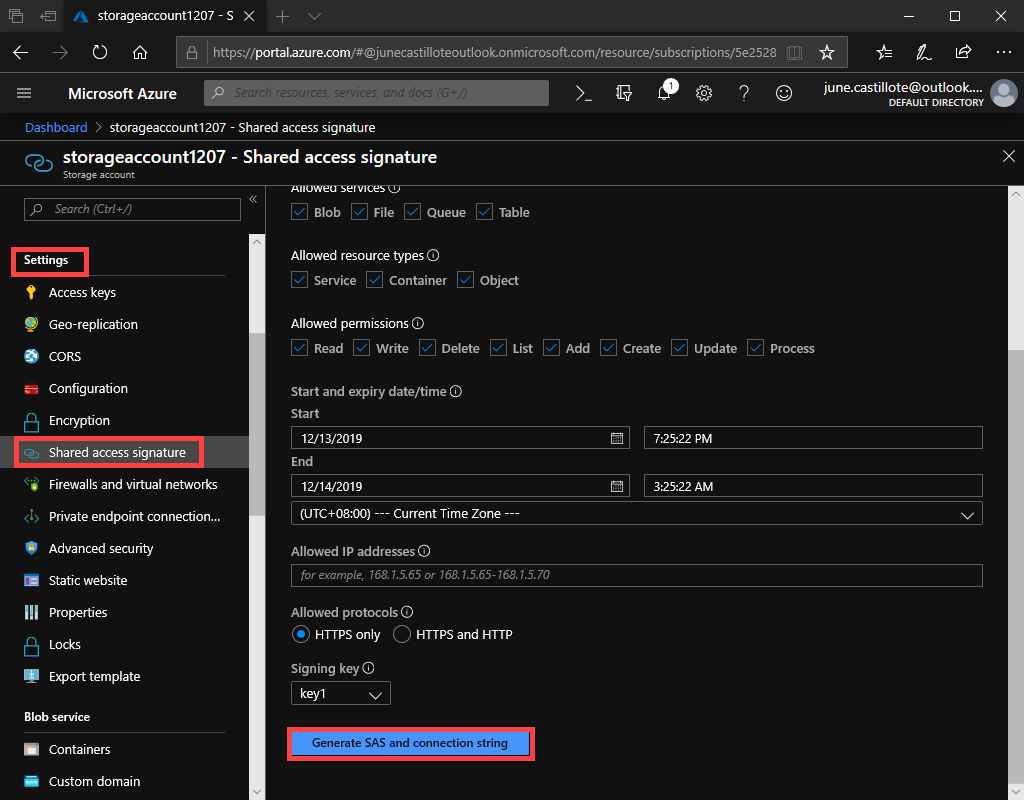The height and width of the screenshot is (800, 1024).
Task: Open the time zone dropdown
Action: click(636, 514)
